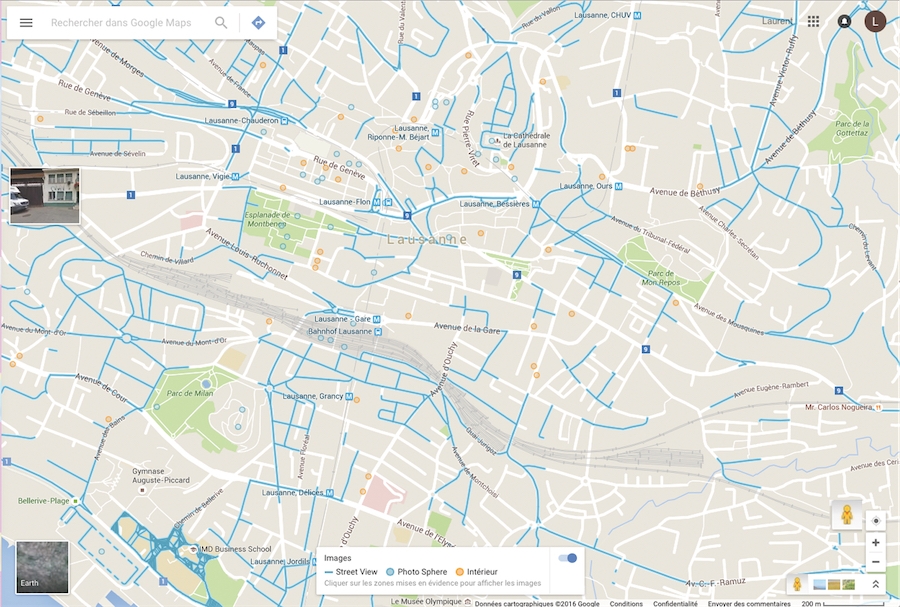This screenshot has height=607, width=900.
Task: Select the Lausanne-Chauderon train station icon
Action: point(284,121)
